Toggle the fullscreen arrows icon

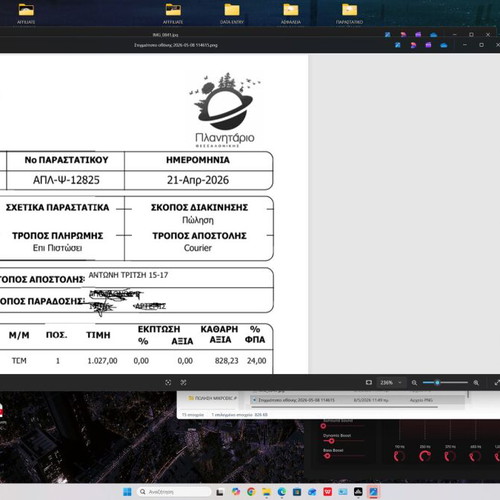tap(497, 383)
